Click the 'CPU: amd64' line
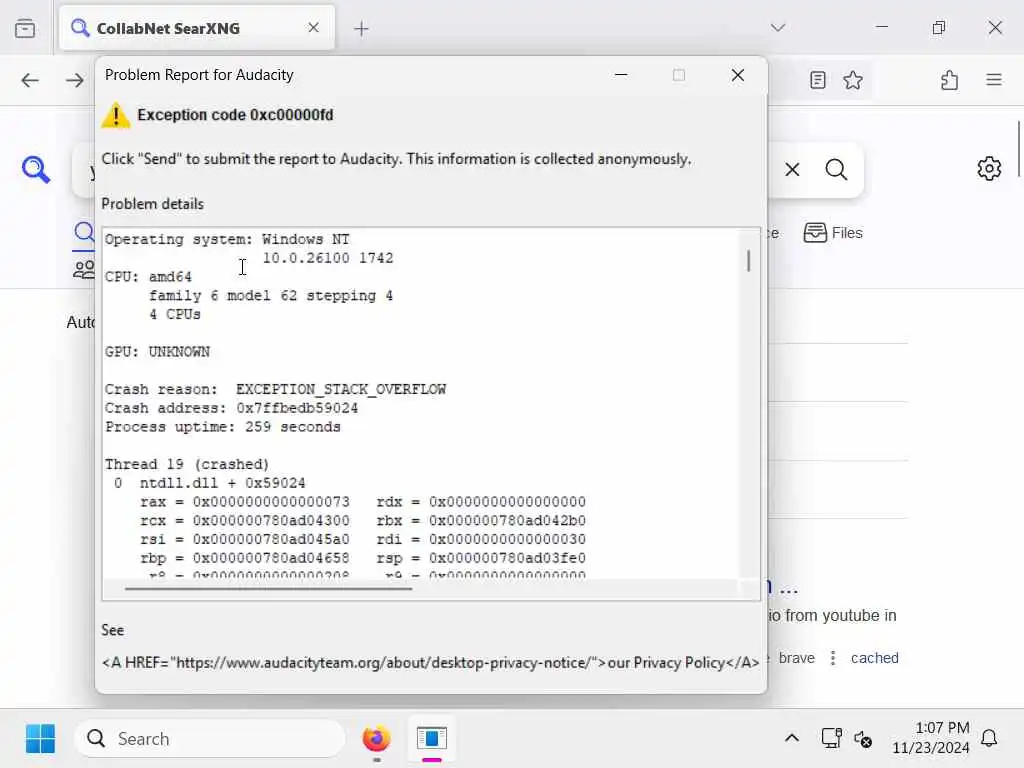1024x768 pixels. tap(148, 277)
